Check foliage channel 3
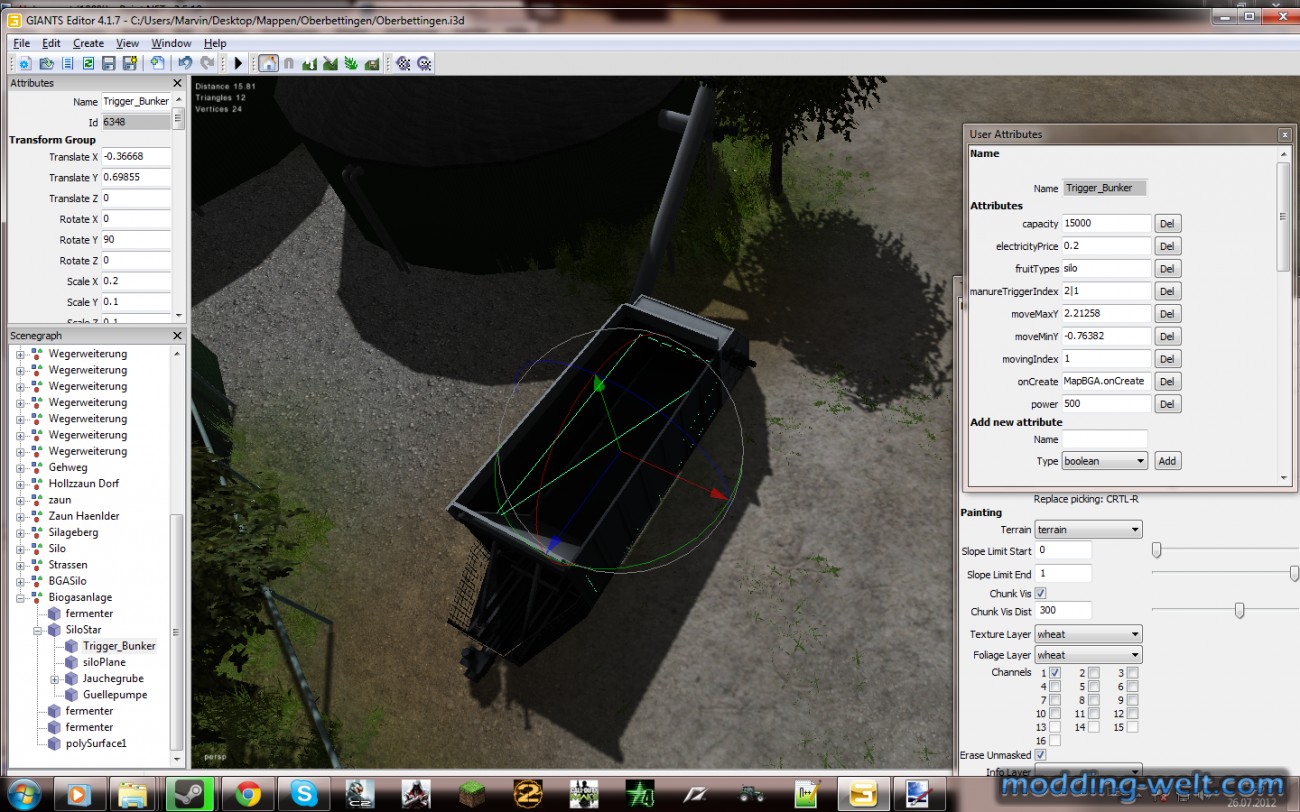The width and height of the screenshot is (1300, 812). pos(1132,673)
